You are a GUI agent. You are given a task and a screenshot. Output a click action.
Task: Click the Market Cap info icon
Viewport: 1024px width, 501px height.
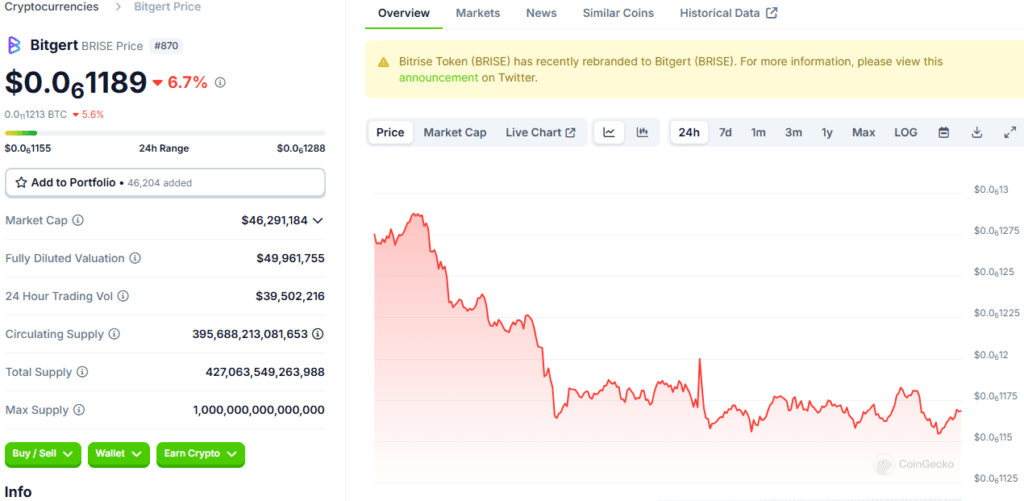(78, 220)
